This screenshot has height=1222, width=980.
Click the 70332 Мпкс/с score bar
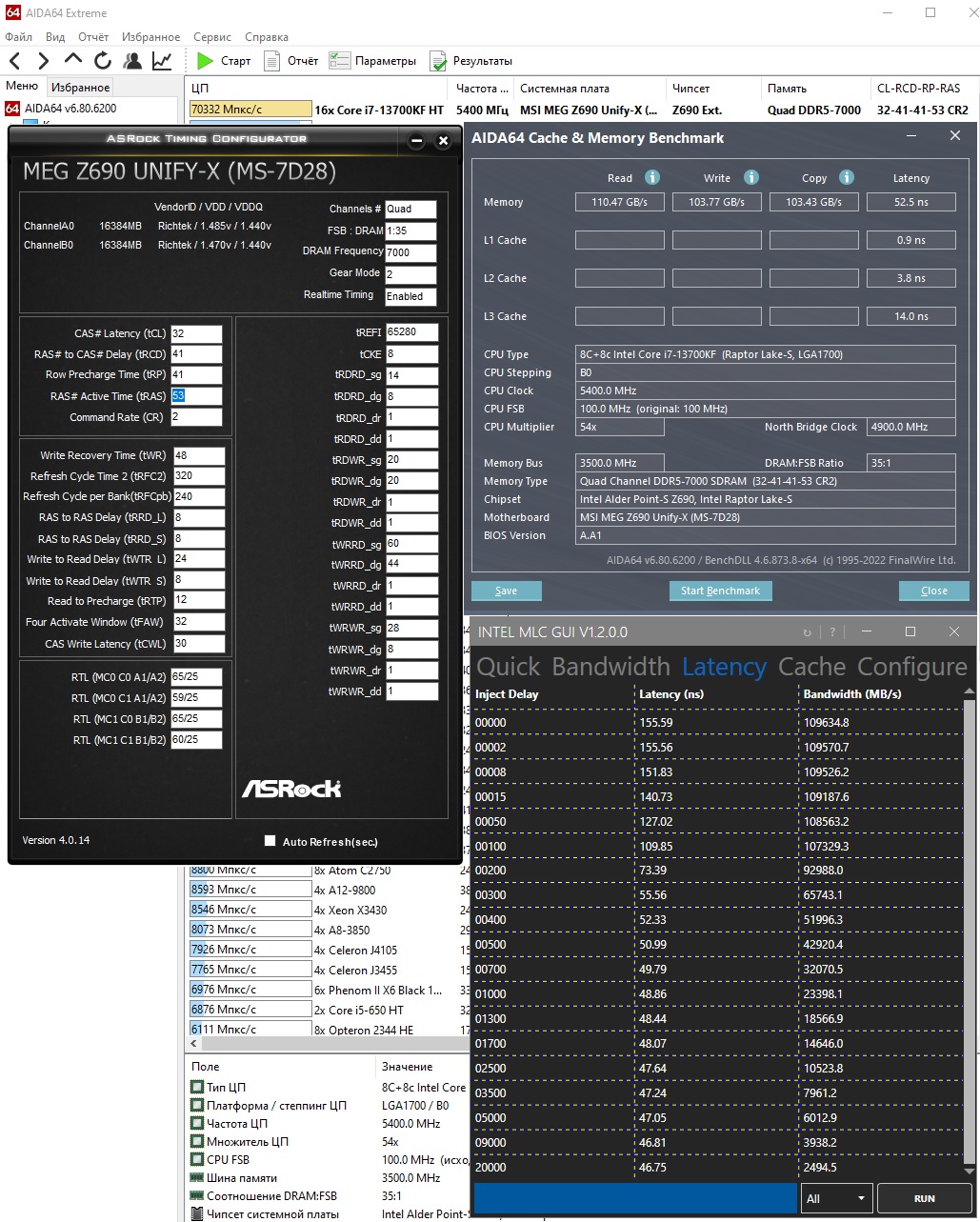(x=250, y=110)
